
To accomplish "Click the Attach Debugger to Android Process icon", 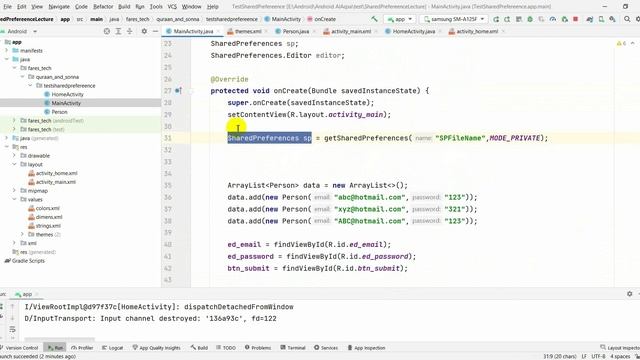I will [564, 19].
